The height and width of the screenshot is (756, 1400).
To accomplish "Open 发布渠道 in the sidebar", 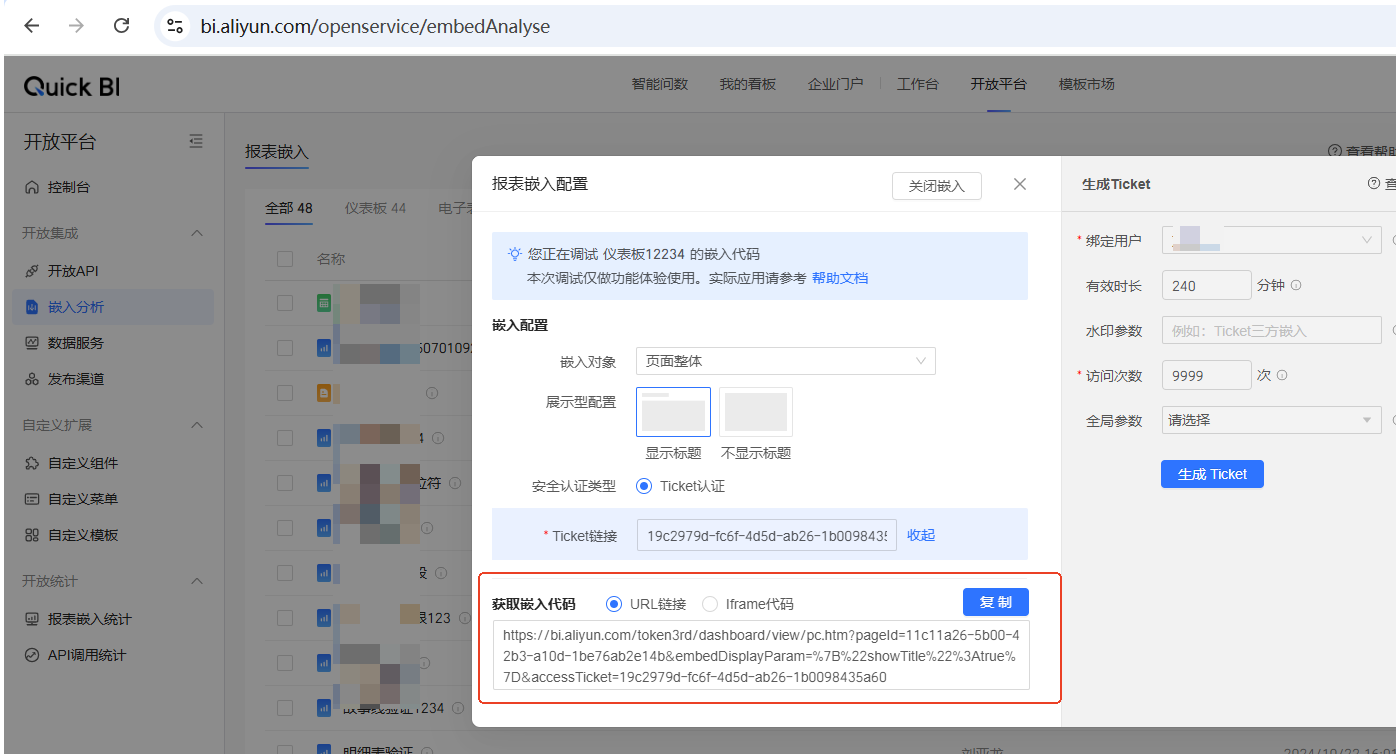I will point(76,379).
